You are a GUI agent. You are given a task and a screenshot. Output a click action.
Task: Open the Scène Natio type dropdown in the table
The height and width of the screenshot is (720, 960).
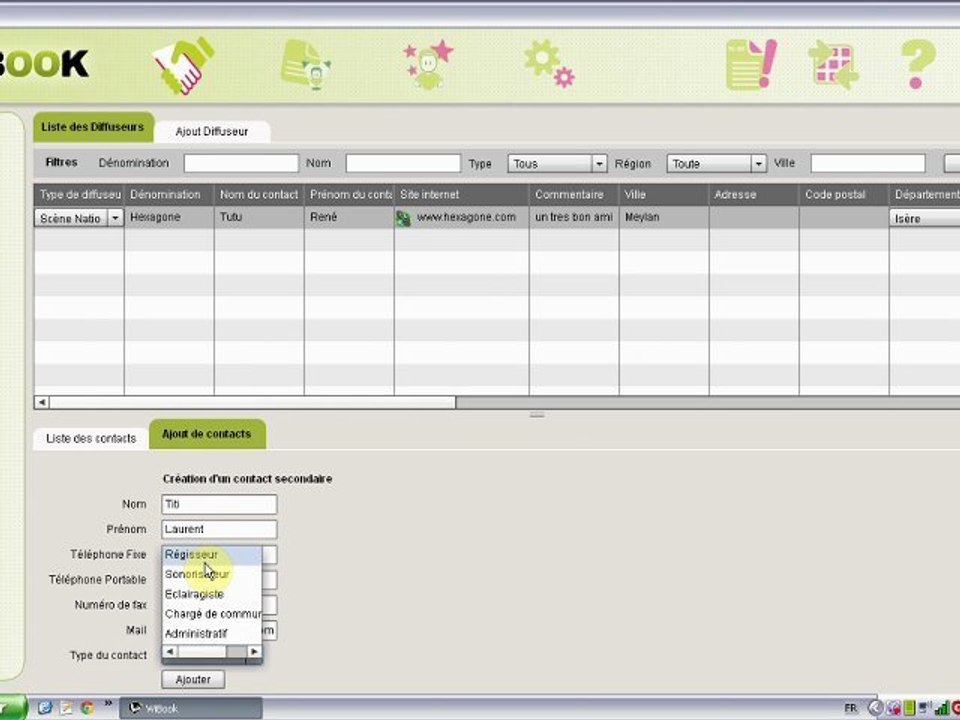78,218
